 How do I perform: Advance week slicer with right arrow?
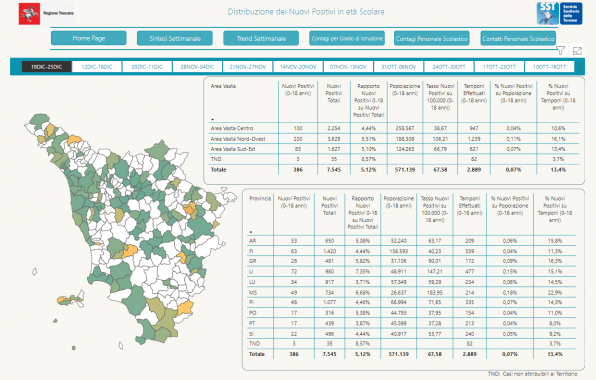pos(580,67)
